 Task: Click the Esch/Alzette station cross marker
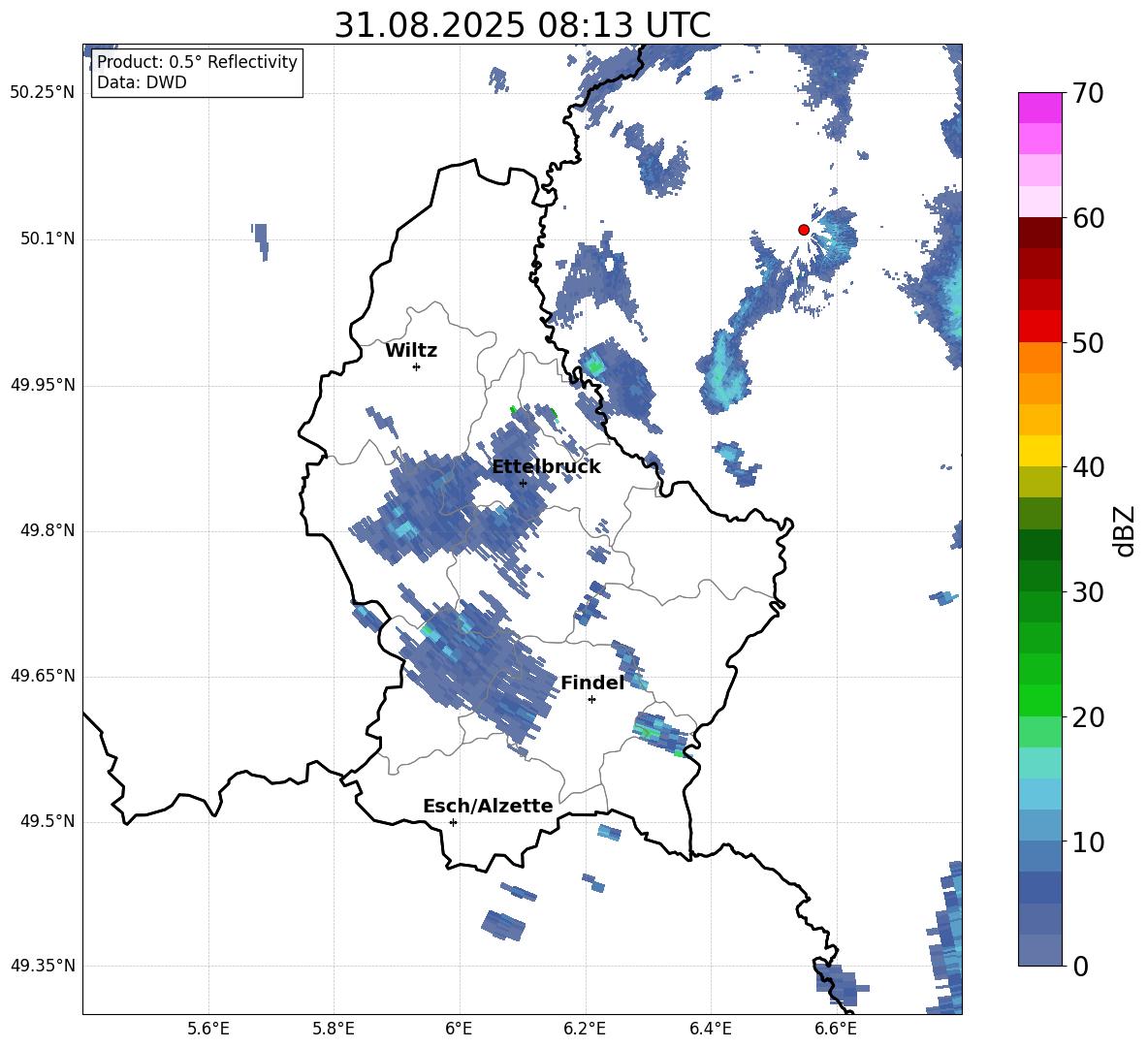[x=453, y=822]
